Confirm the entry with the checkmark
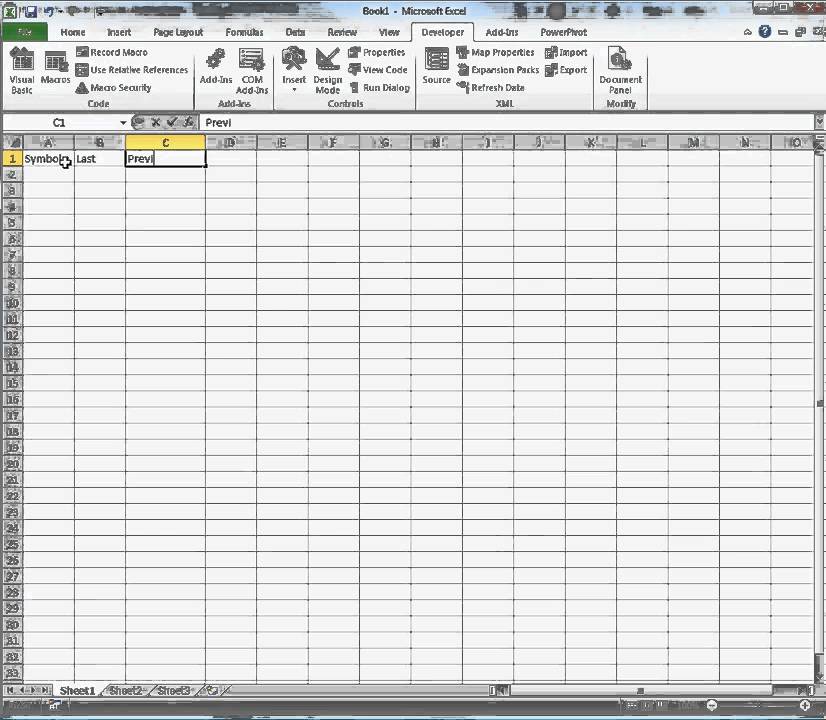This screenshot has height=720, width=826. [172, 122]
